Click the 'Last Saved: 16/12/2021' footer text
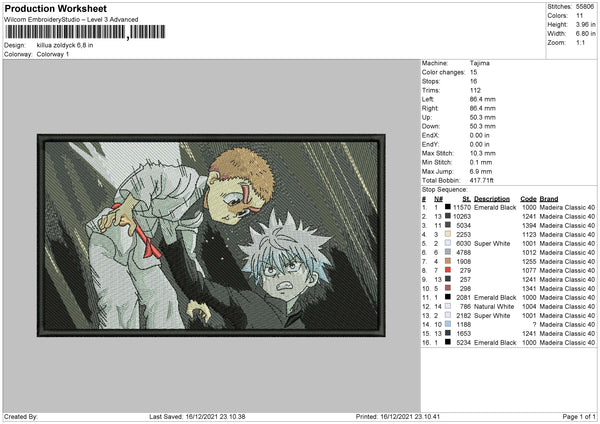 pyautogui.click(x=197, y=416)
